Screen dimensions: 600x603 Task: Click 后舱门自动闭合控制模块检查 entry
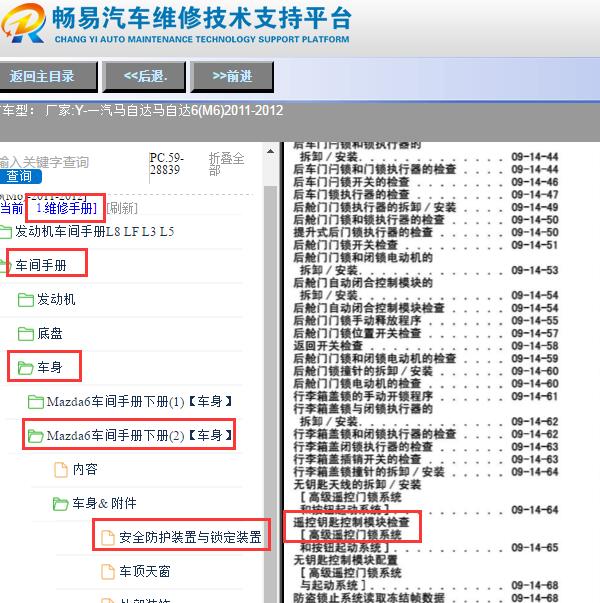[369, 308]
